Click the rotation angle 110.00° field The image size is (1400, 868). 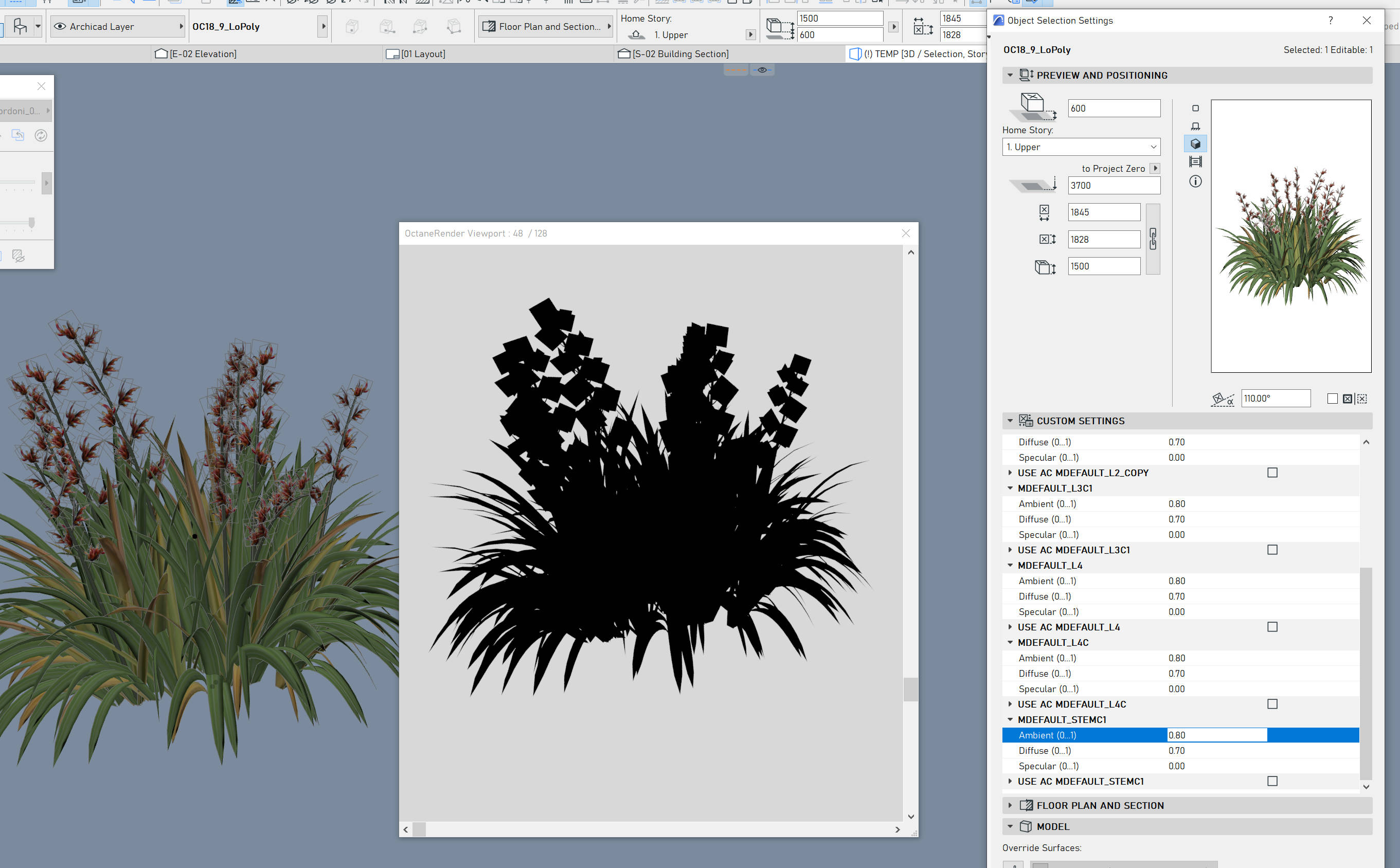click(1275, 399)
